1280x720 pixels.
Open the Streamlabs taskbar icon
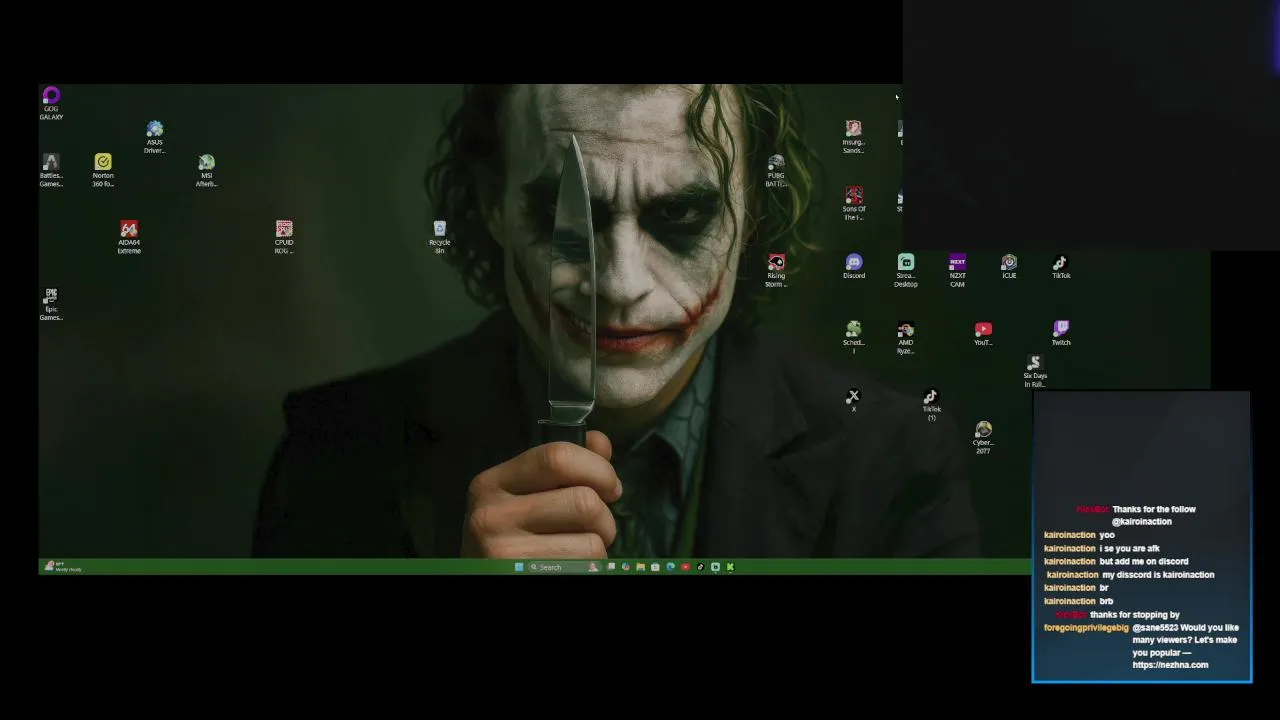[x=715, y=567]
